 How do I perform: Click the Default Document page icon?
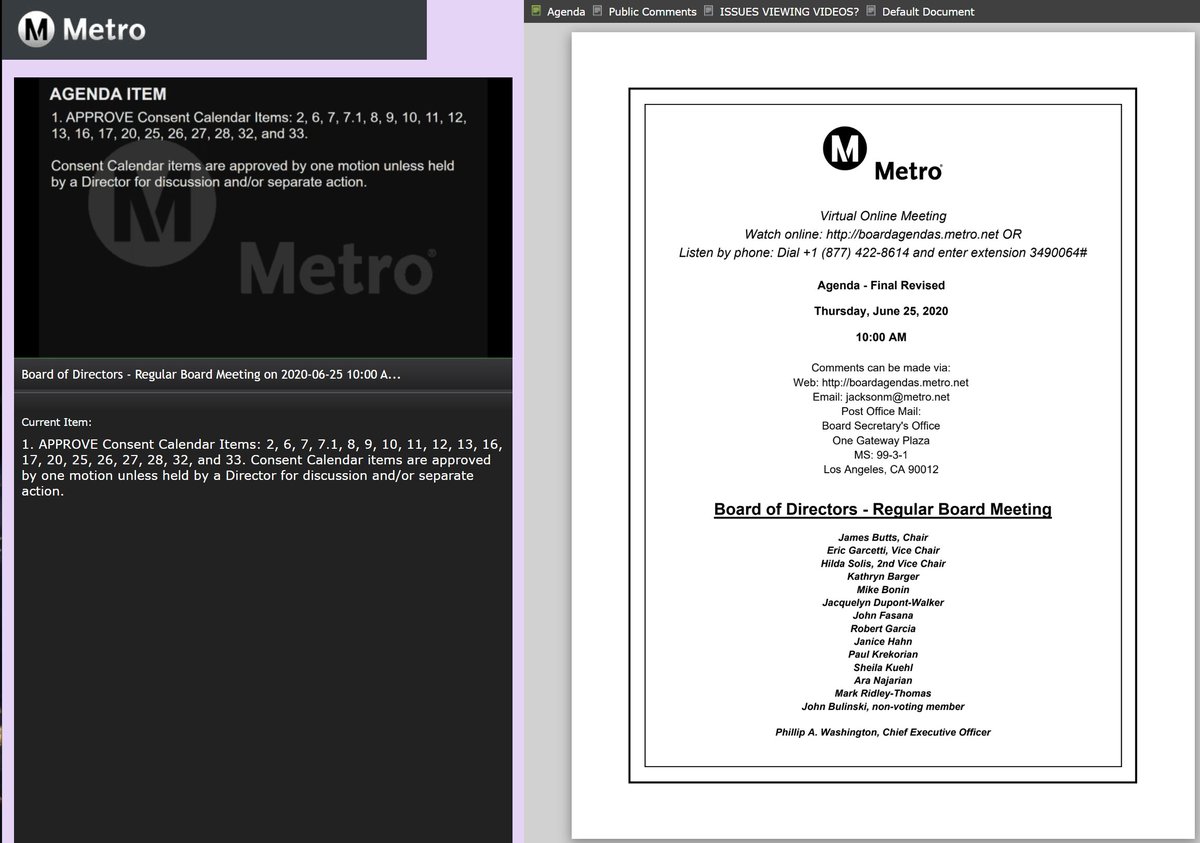click(872, 11)
